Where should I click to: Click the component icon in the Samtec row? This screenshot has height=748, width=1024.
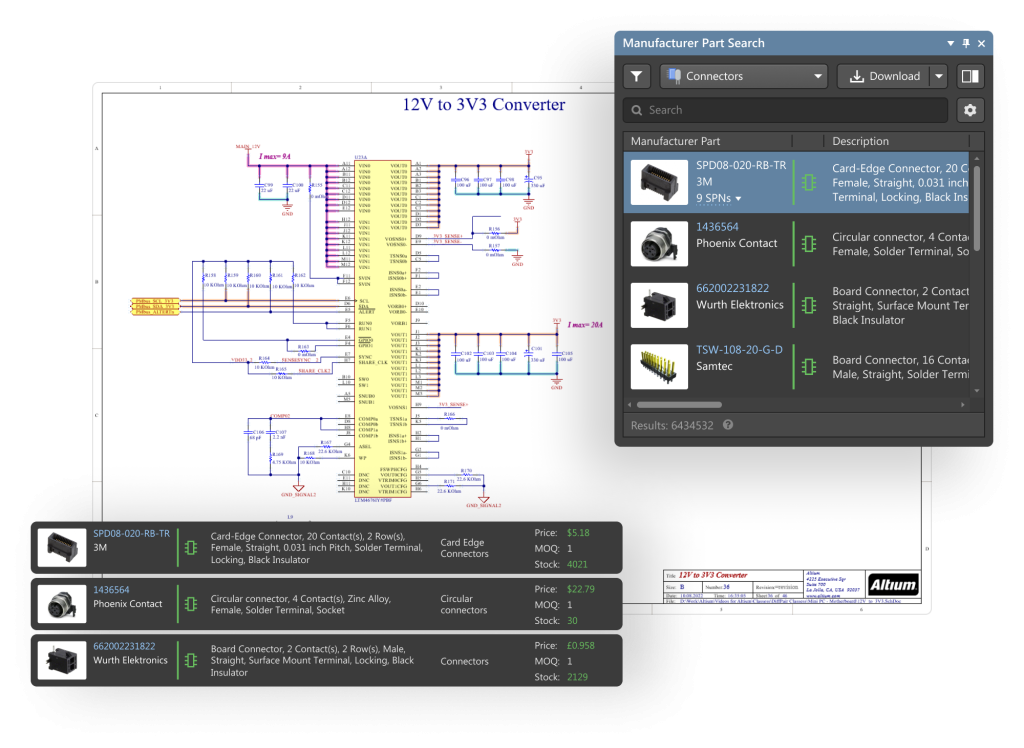point(808,367)
